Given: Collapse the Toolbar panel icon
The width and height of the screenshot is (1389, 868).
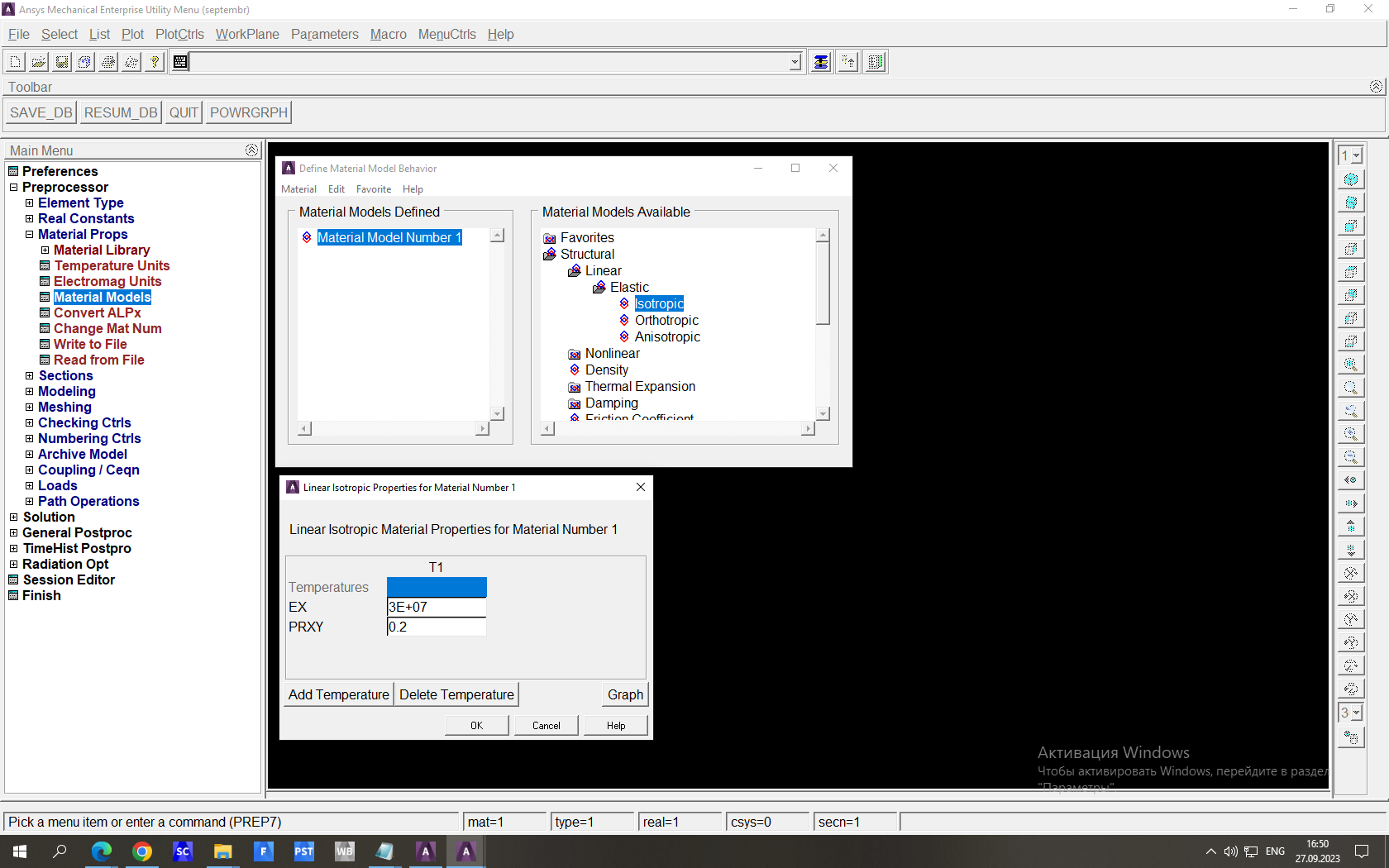Looking at the screenshot, I should pos(1376,86).
